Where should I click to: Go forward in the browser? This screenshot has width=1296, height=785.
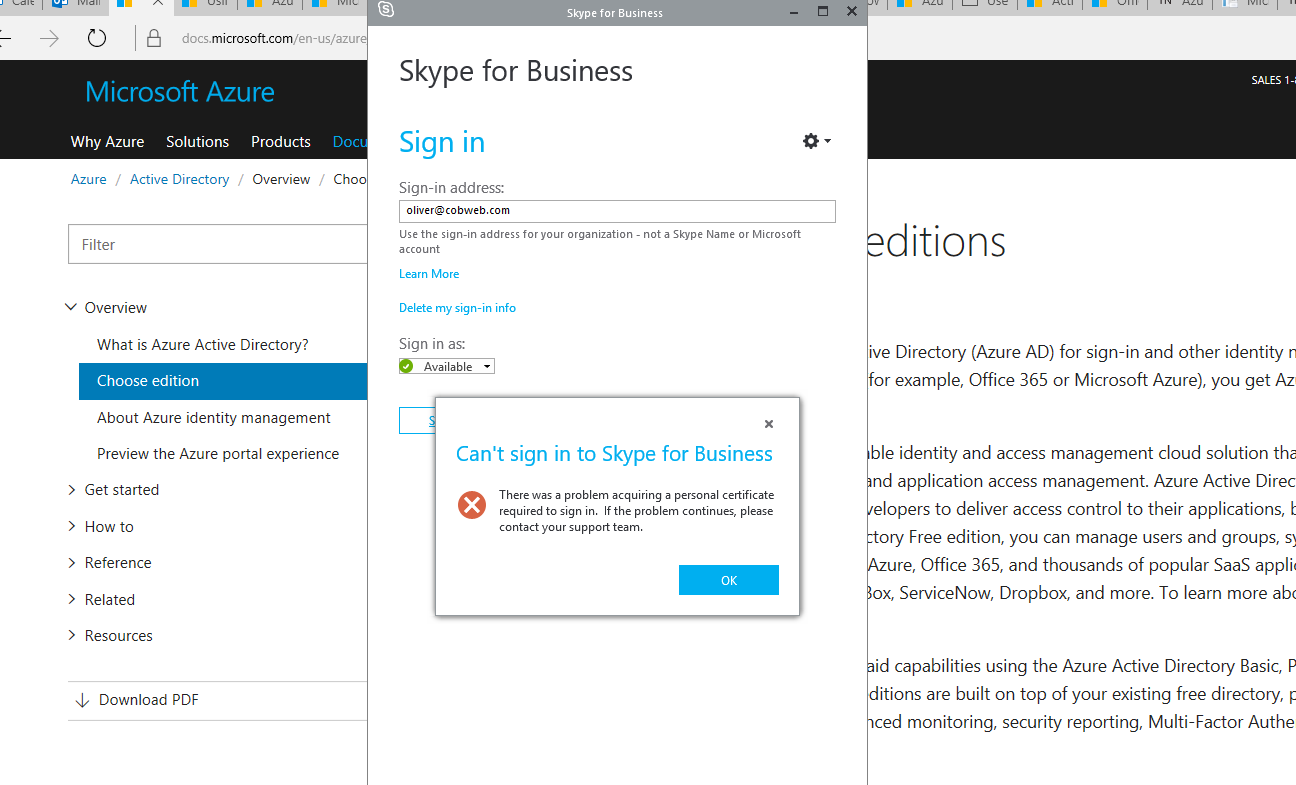click(x=49, y=38)
